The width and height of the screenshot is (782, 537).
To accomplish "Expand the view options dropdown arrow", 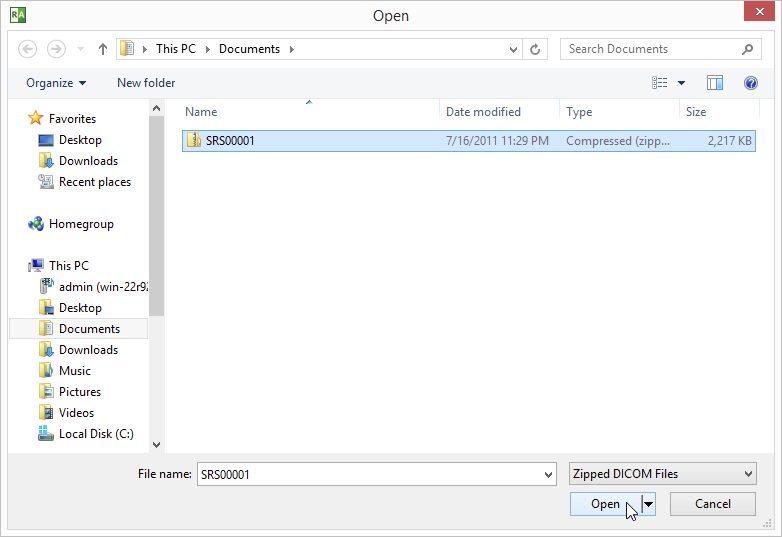I will (682, 83).
